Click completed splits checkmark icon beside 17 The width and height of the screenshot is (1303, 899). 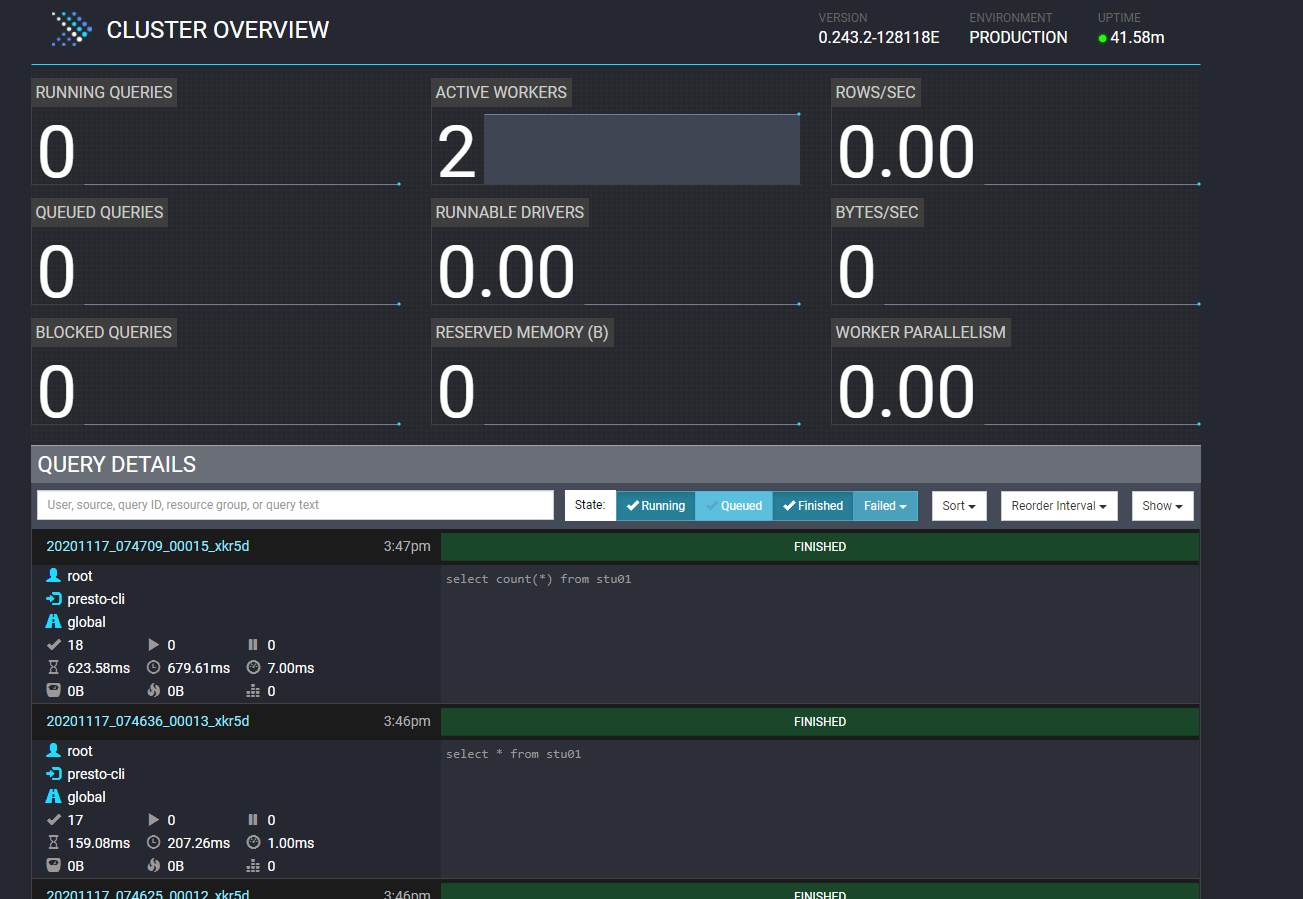click(x=54, y=820)
